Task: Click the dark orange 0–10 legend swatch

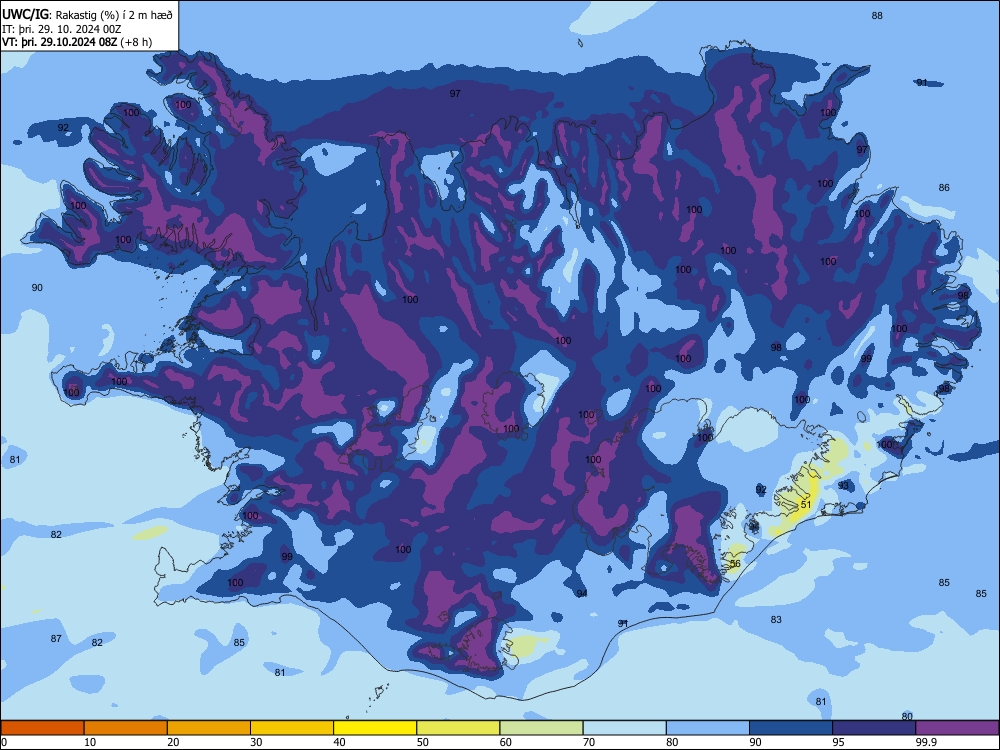Action: pos(42,728)
